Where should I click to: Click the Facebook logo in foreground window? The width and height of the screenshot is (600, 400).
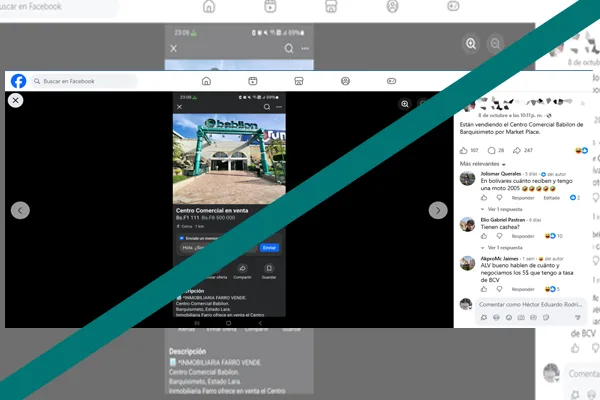(x=18, y=81)
